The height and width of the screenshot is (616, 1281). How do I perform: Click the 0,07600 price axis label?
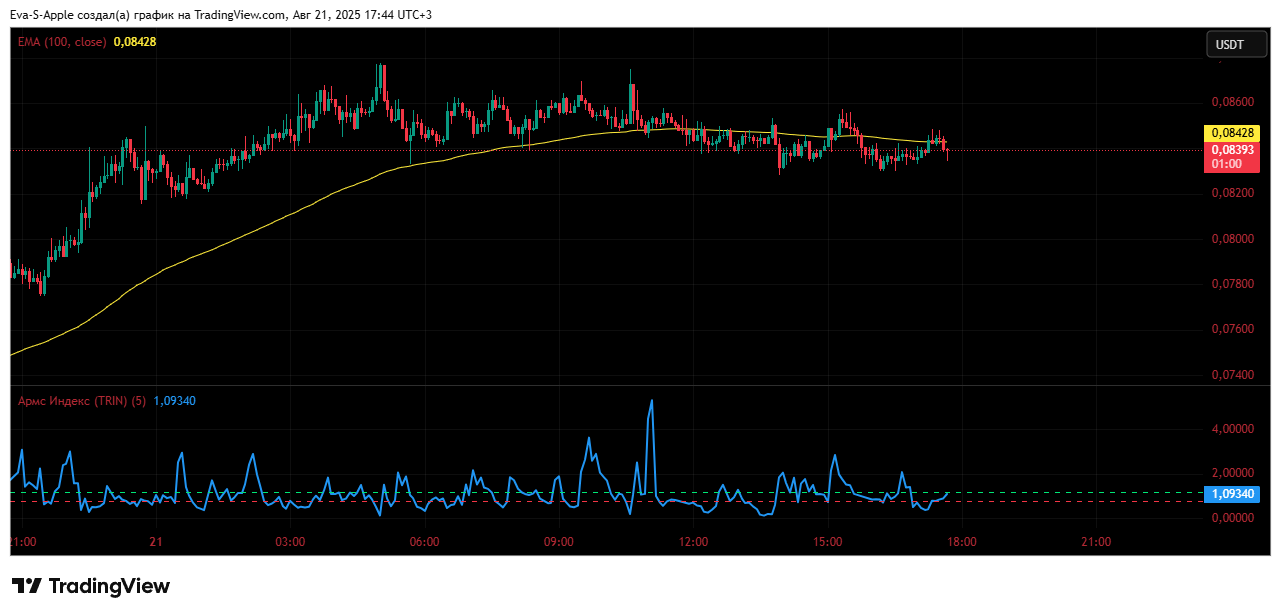point(1232,330)
